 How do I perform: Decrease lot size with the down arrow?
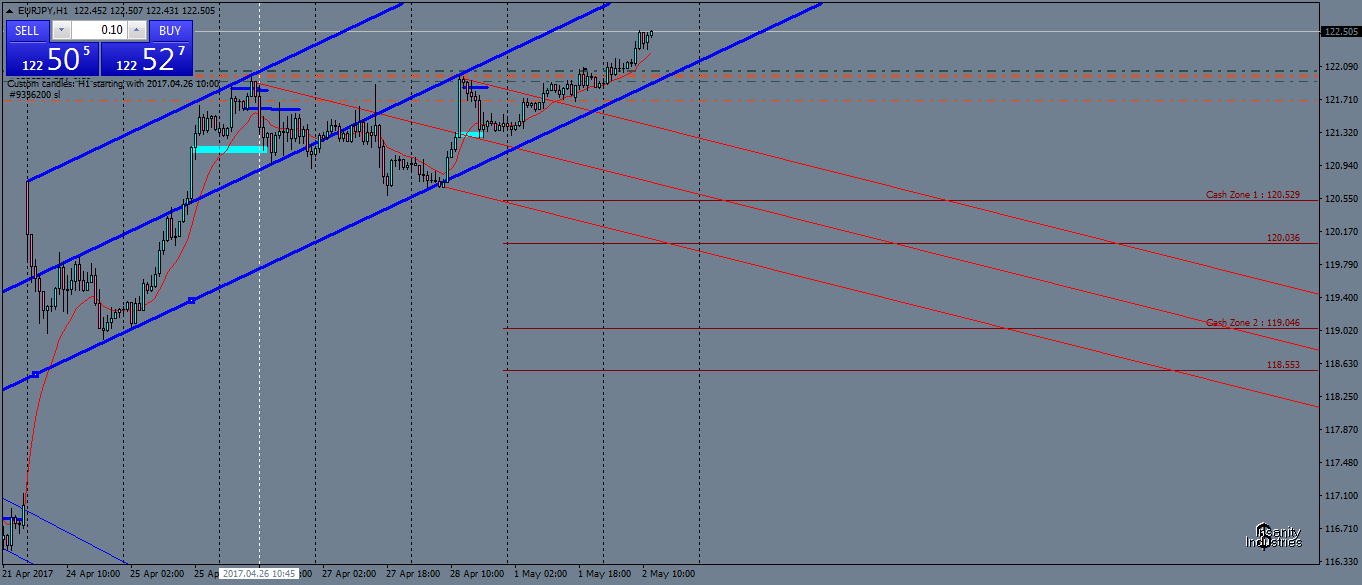(x=61, y=29)
